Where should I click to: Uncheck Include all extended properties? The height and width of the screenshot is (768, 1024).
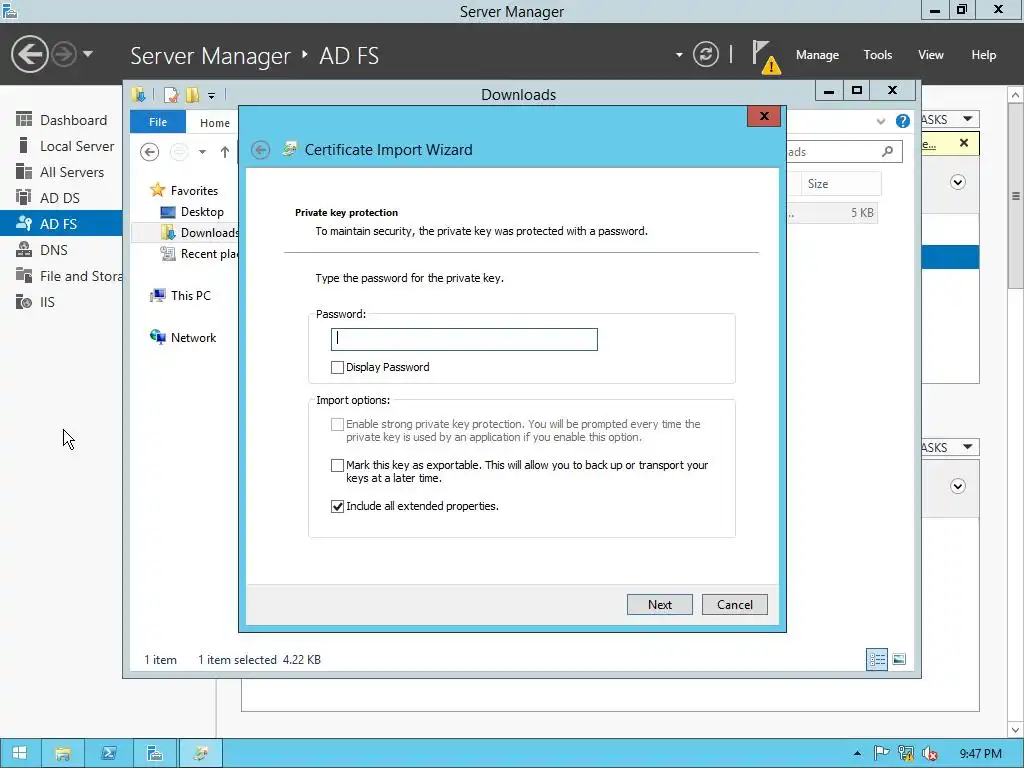tap(337, 506)
